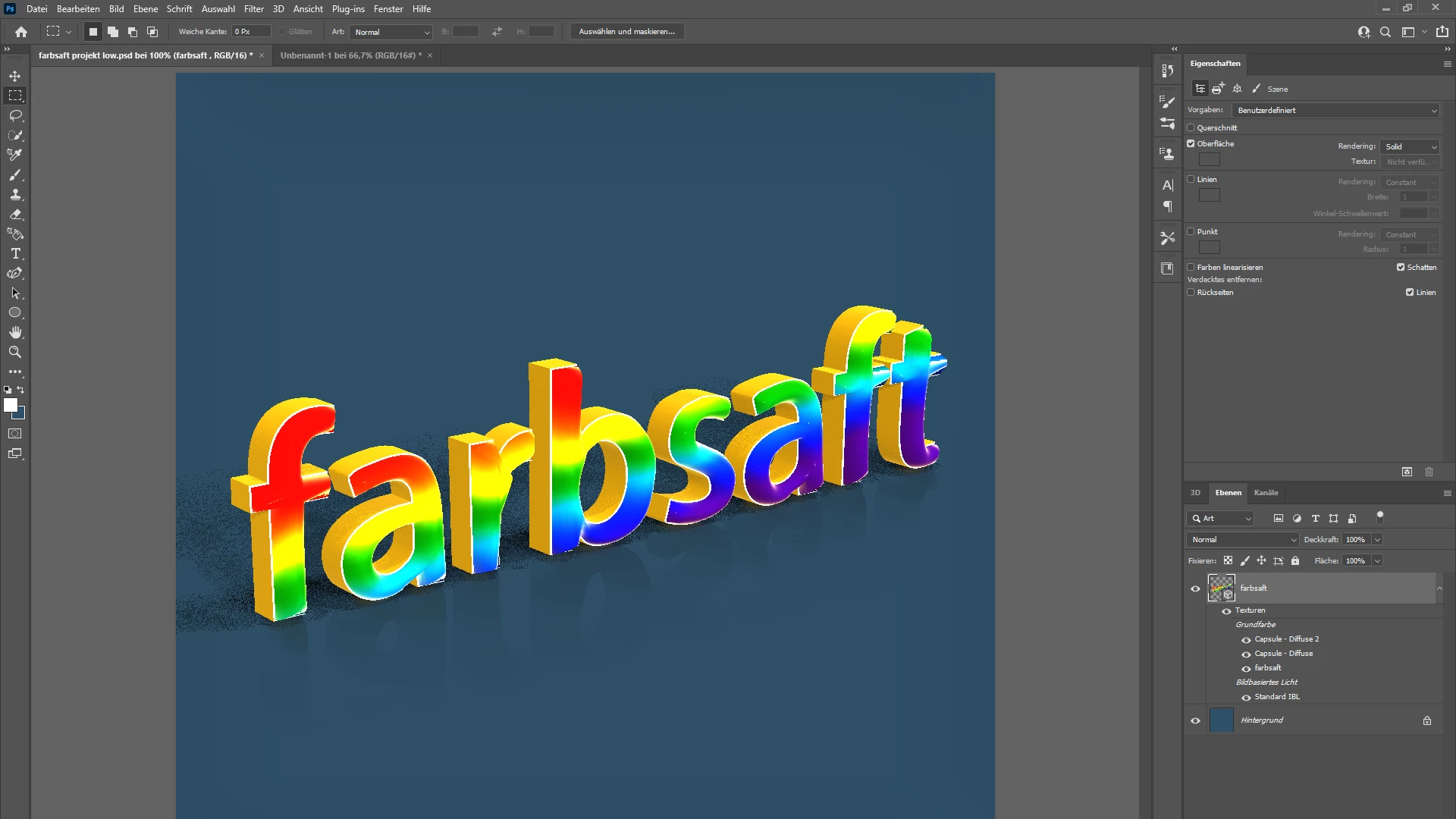This screenshot has height=819, width=1456.
Task: Enable the Rückseiten checkbox
Action: click(x=1191, y=292)
